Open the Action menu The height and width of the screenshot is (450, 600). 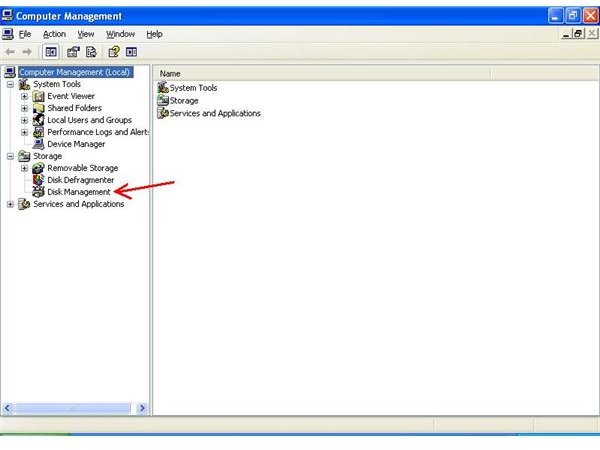(54, 34)
